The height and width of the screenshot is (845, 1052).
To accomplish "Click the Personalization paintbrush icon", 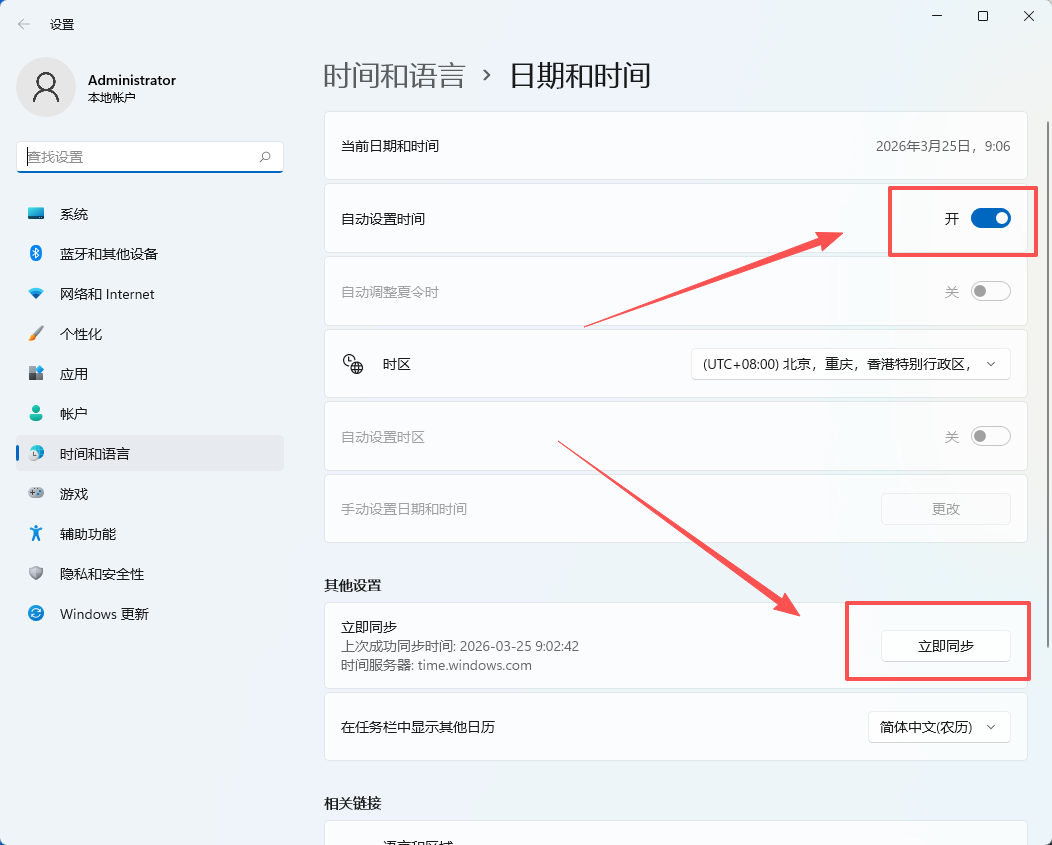I will (36, 334).
